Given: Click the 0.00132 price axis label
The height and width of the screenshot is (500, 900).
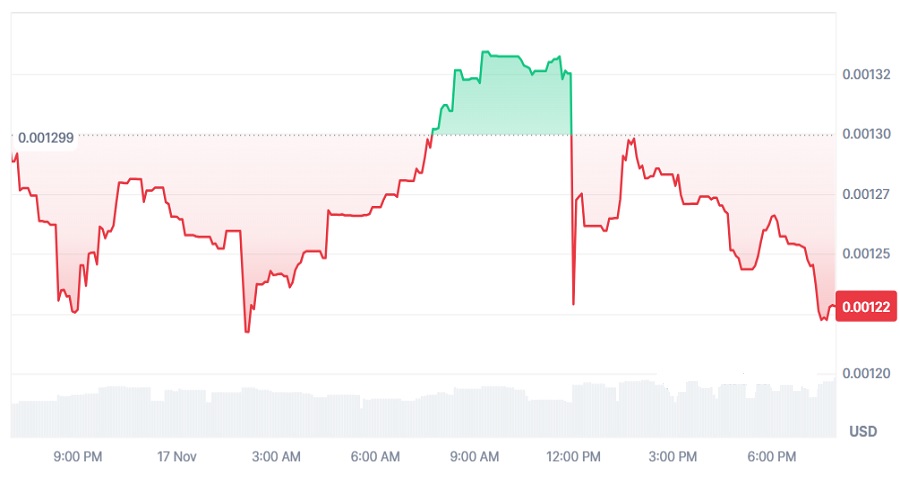Looking at the screenshot, I should point(867,75).
